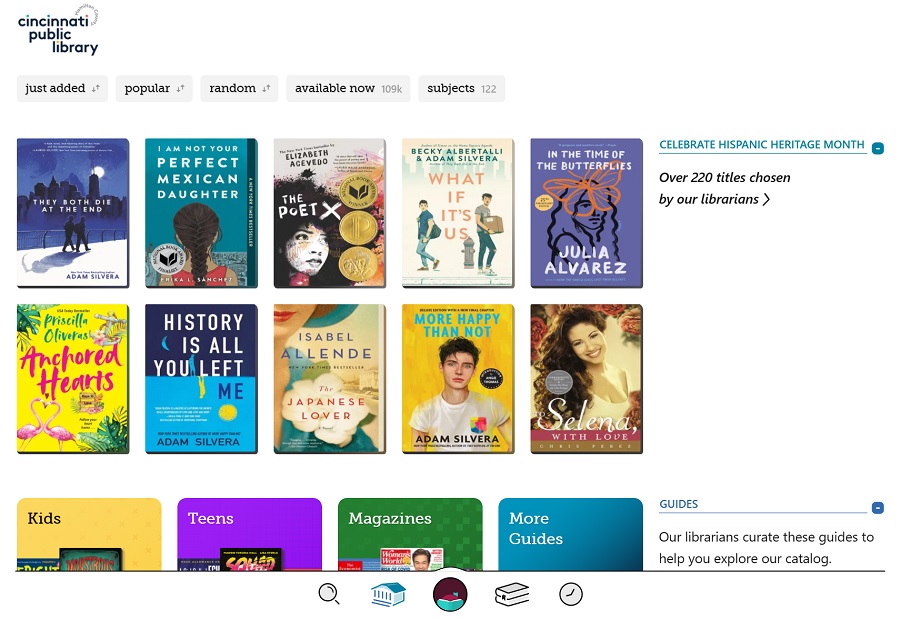This screenshot has height=620, width=900.
Task: Collapse the Celebrate Hispanic Heritage Month section
Action: (x=877, y=149)
